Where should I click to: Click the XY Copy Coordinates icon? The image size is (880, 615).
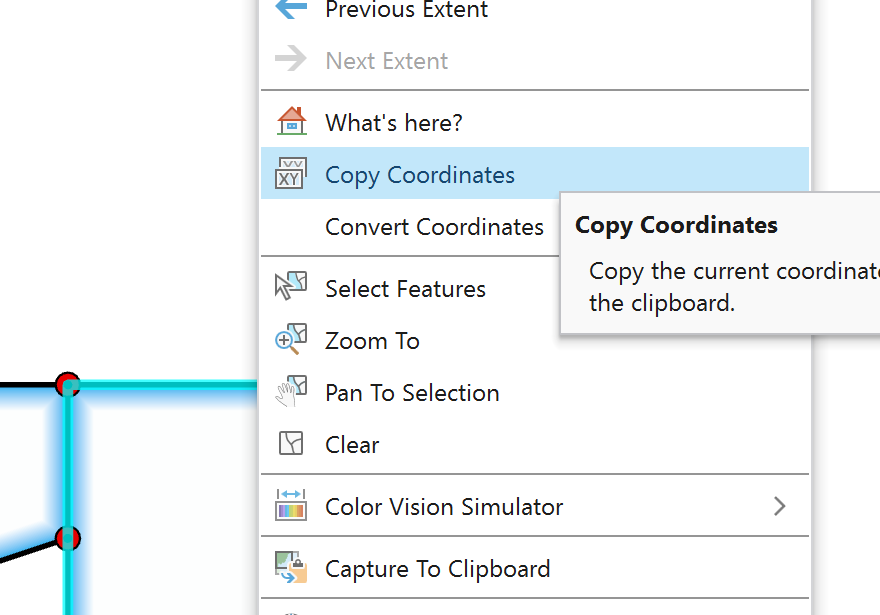(x=291, y=174)
